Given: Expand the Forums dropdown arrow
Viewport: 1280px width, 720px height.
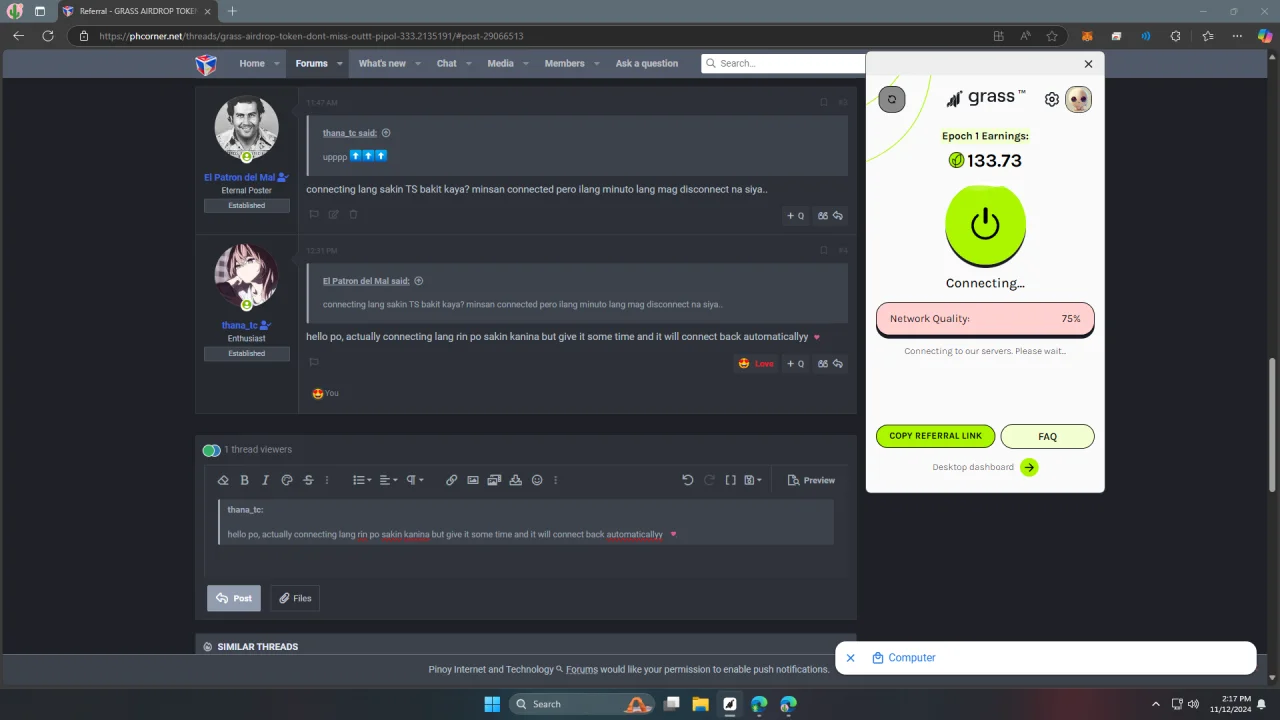Looking at the screenshot, I should tap(340, 63).
